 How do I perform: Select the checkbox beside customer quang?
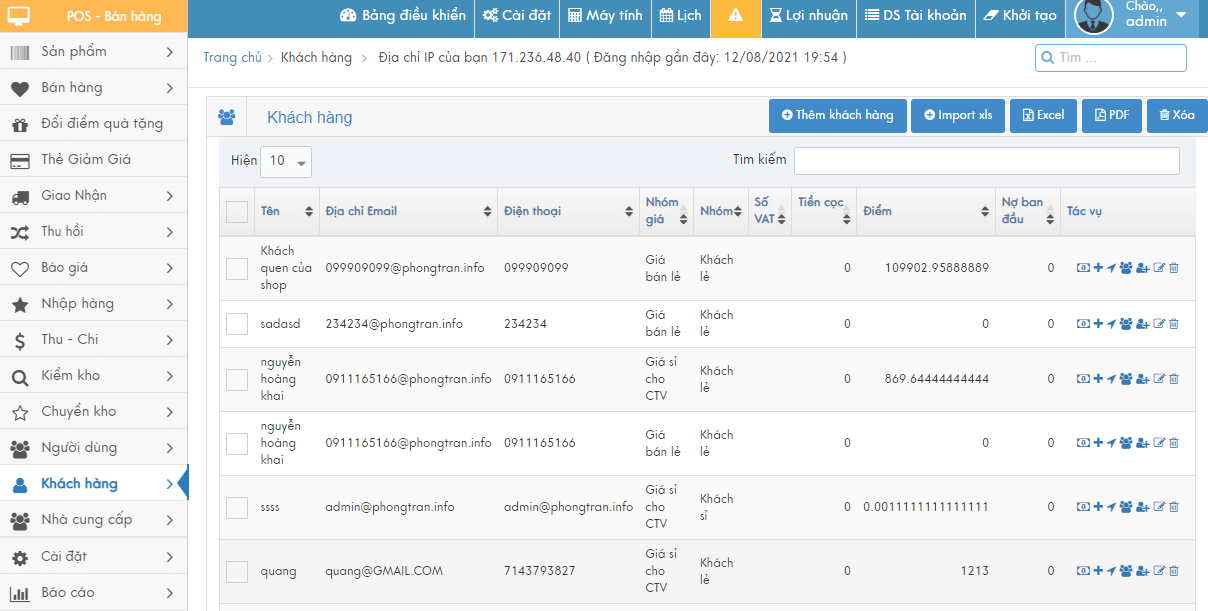click(x=237, y=572)
